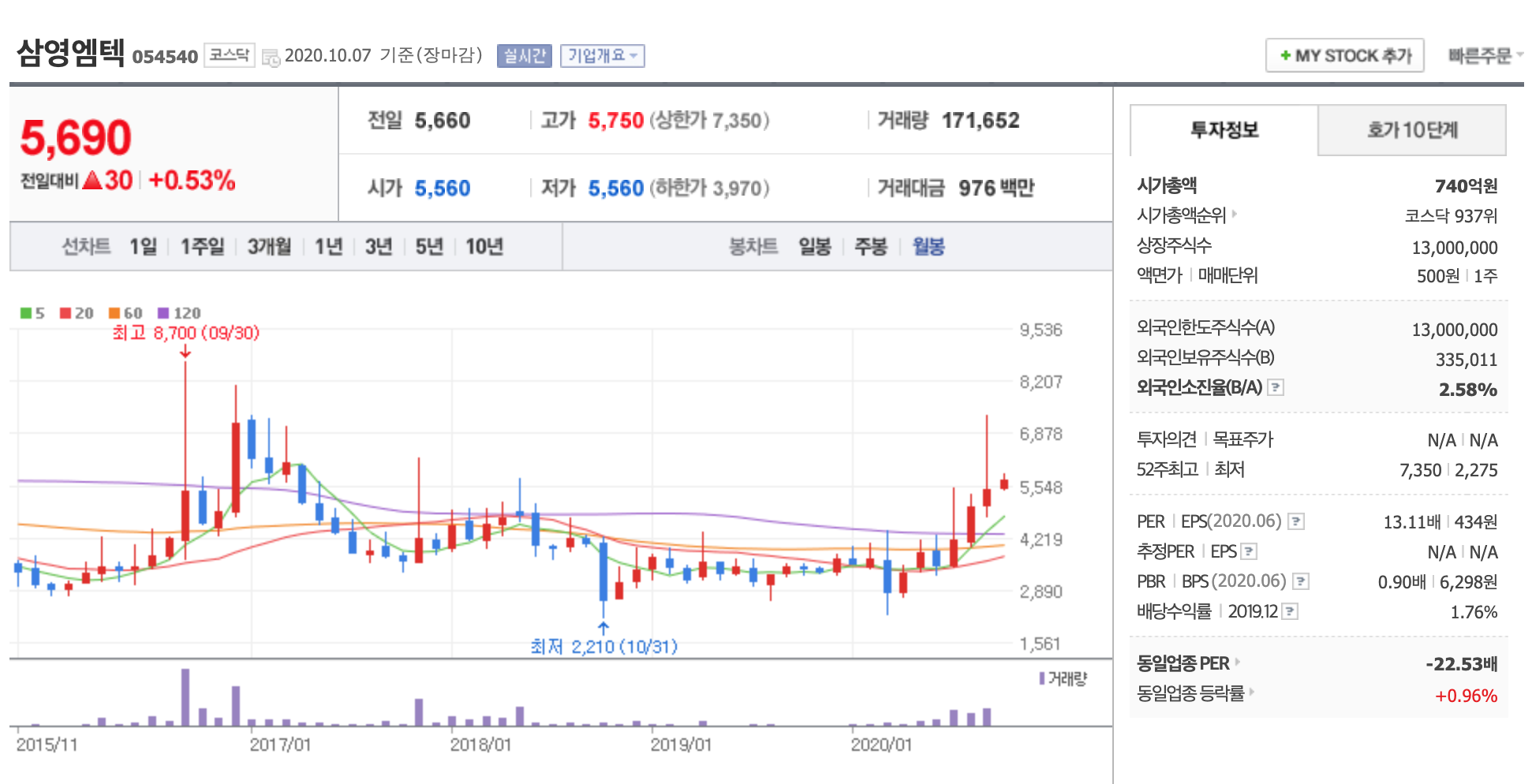Select 3개월 line chart period
The width and height of the screenshot is (1532, 784).
click(x=269, y=247)
